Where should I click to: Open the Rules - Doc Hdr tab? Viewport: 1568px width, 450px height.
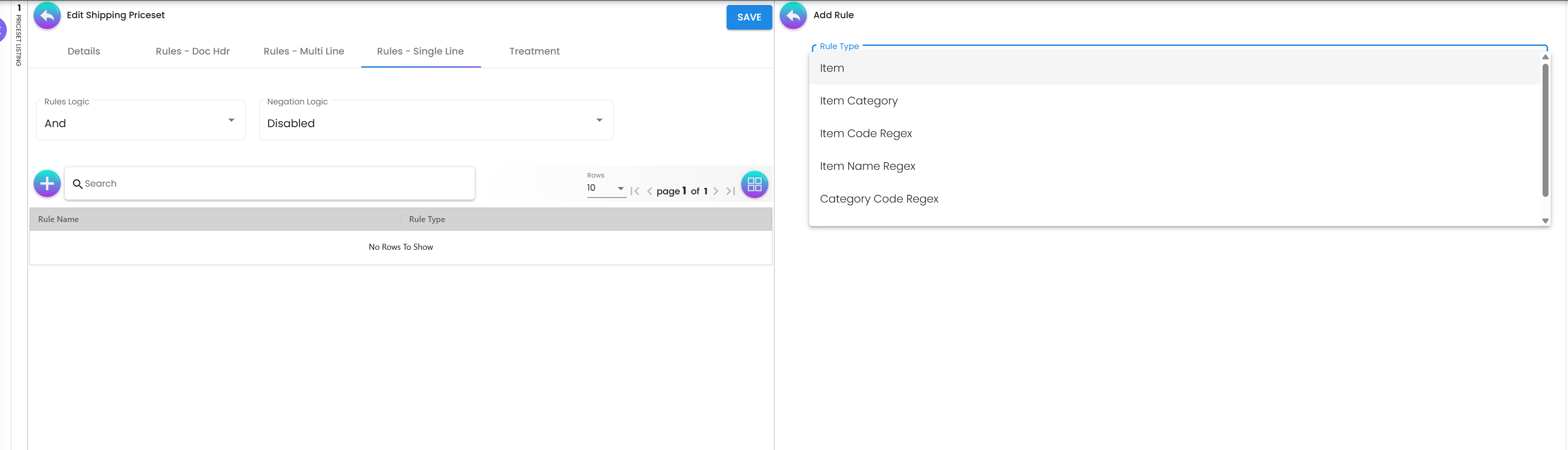point(192,51)
